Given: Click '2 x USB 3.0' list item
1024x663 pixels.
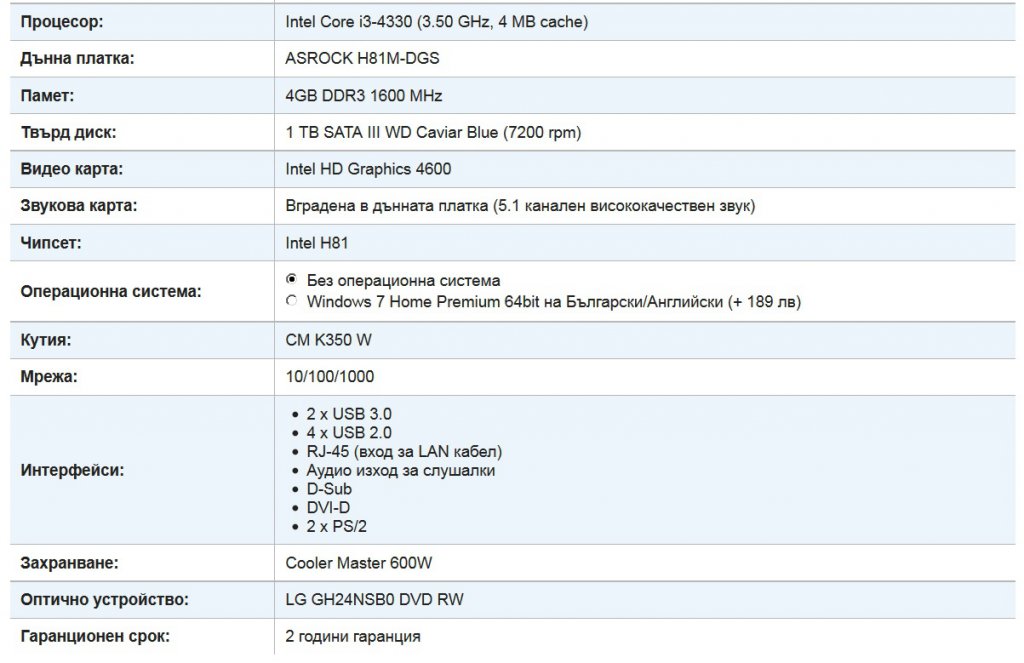Looking at the screenshot, I should [x=349, y=413].
